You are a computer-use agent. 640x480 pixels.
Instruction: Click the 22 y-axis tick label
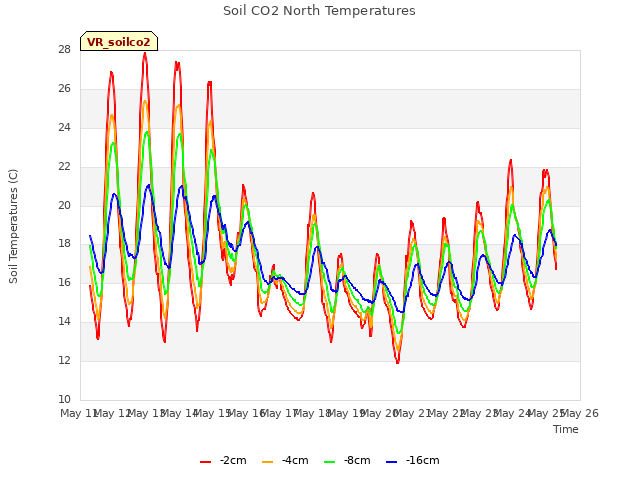[64, 167]
